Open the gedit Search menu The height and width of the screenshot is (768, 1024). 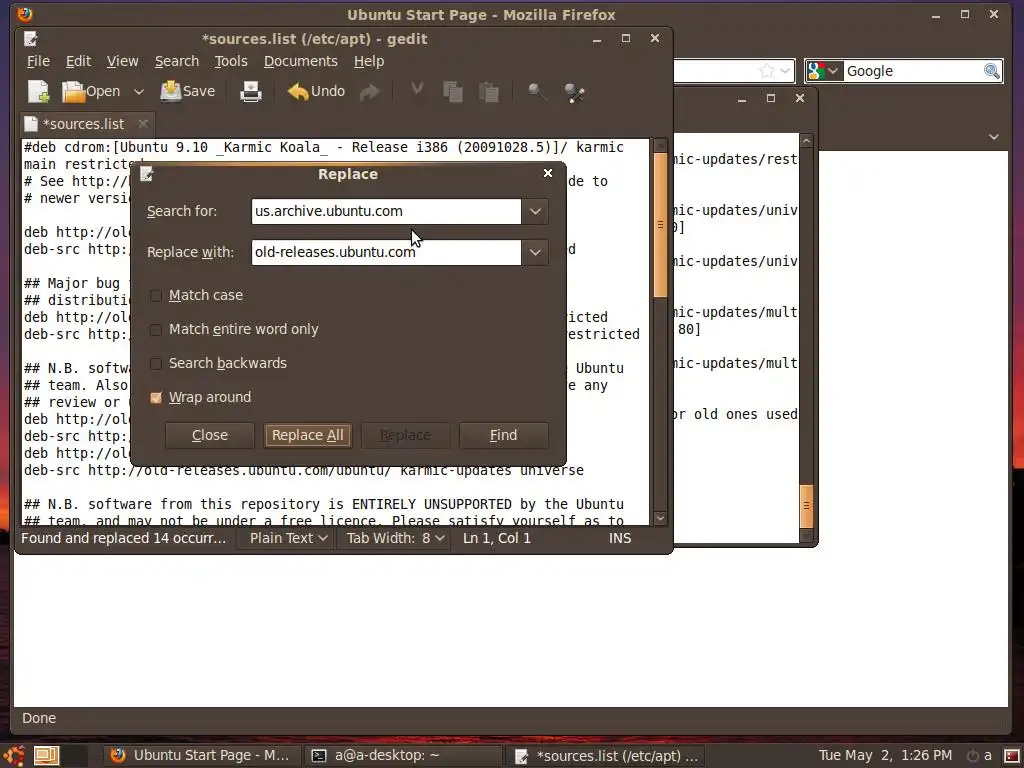[177, 61]
